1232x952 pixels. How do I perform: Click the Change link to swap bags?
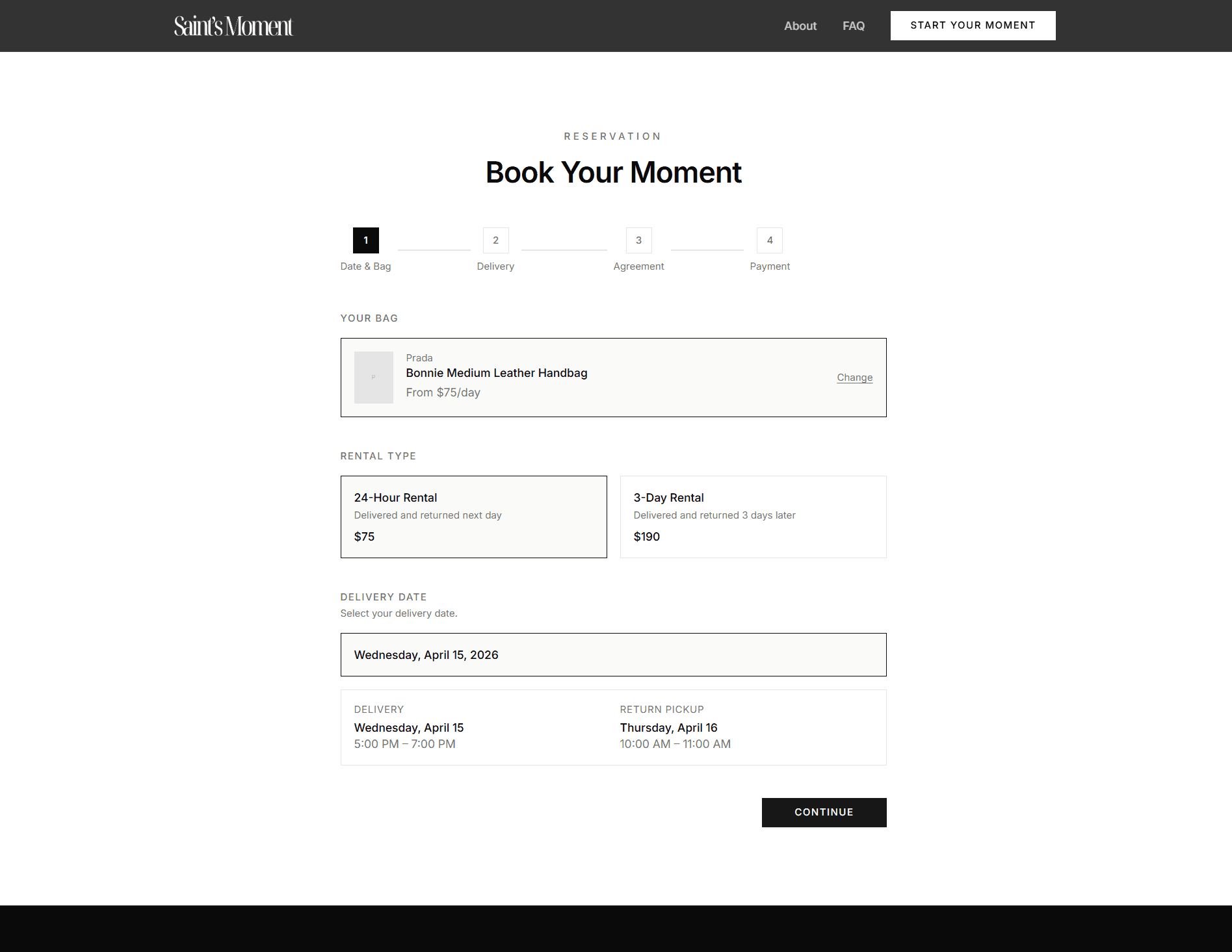[854, 377]
